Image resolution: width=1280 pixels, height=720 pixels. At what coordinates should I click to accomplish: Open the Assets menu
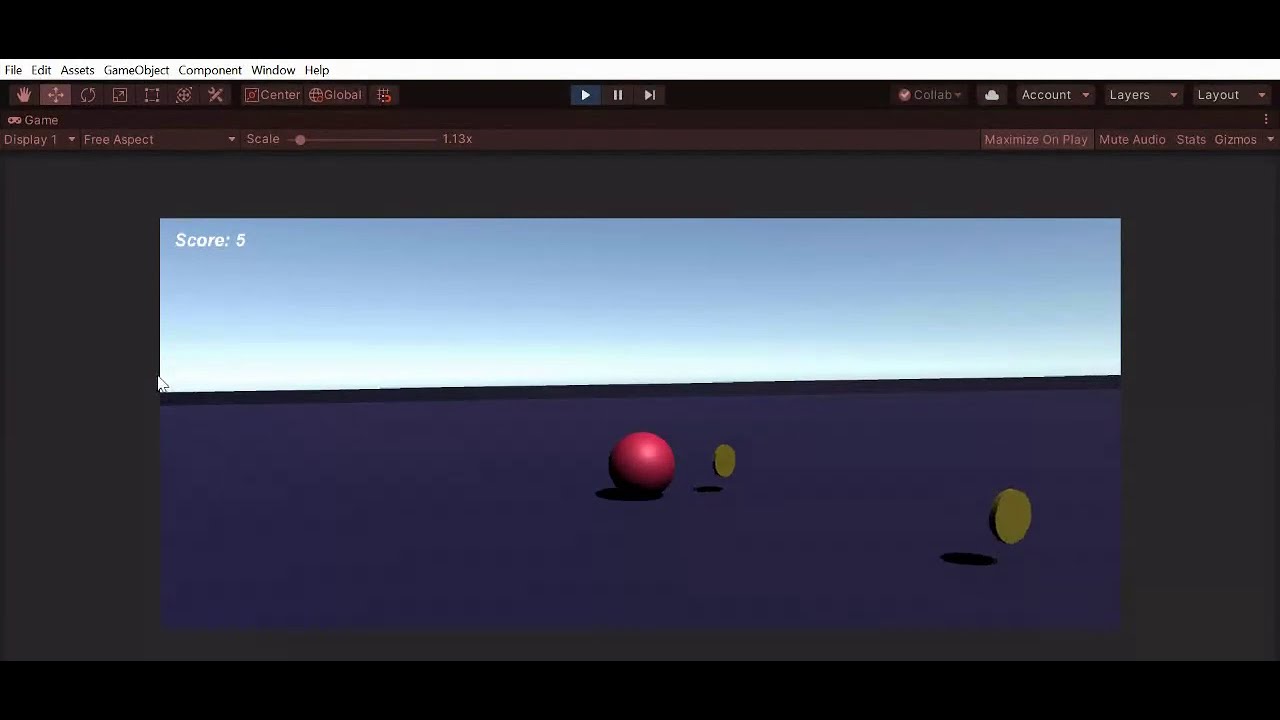coord(77,70)
